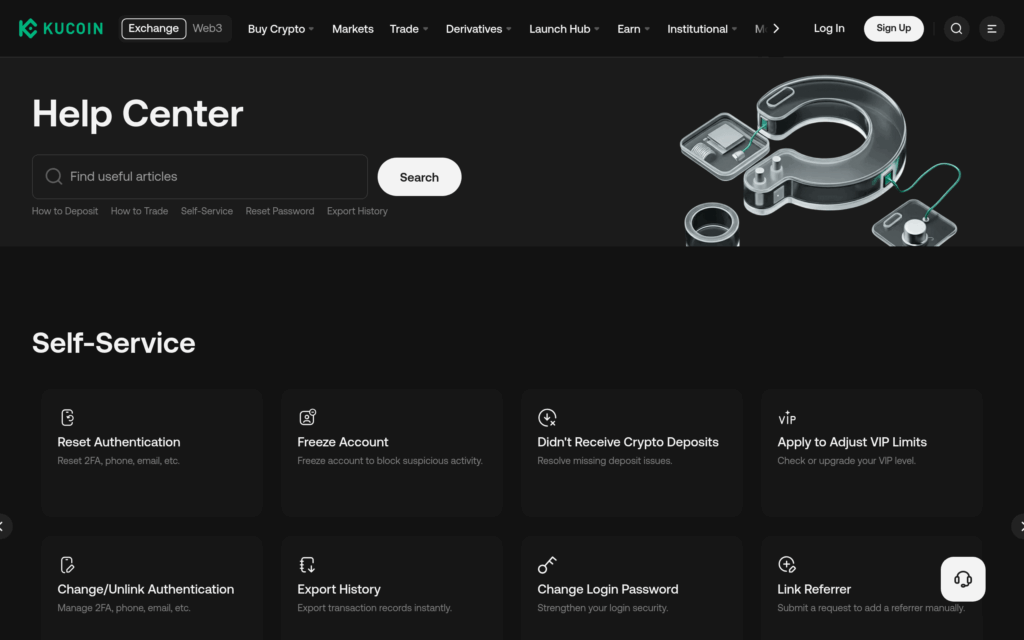Viewport: 1024px width, 640px height.
Task: Open Didn't Receive Crypto Deposits card title
Action: [628, 442]
